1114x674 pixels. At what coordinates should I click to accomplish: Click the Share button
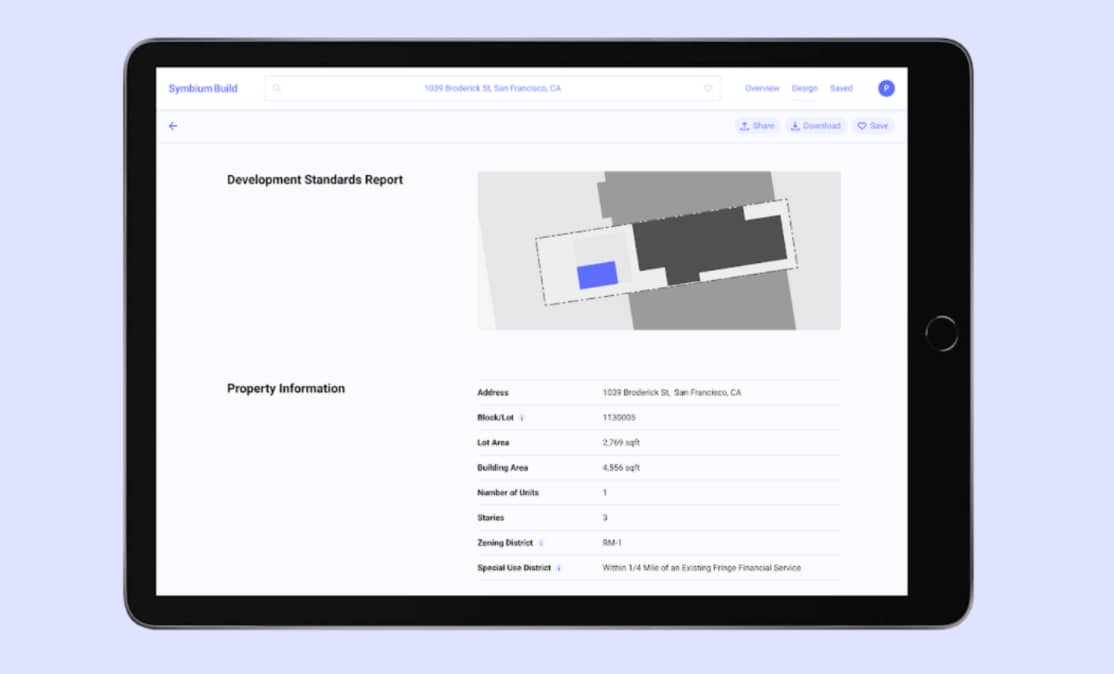(757, 126)
